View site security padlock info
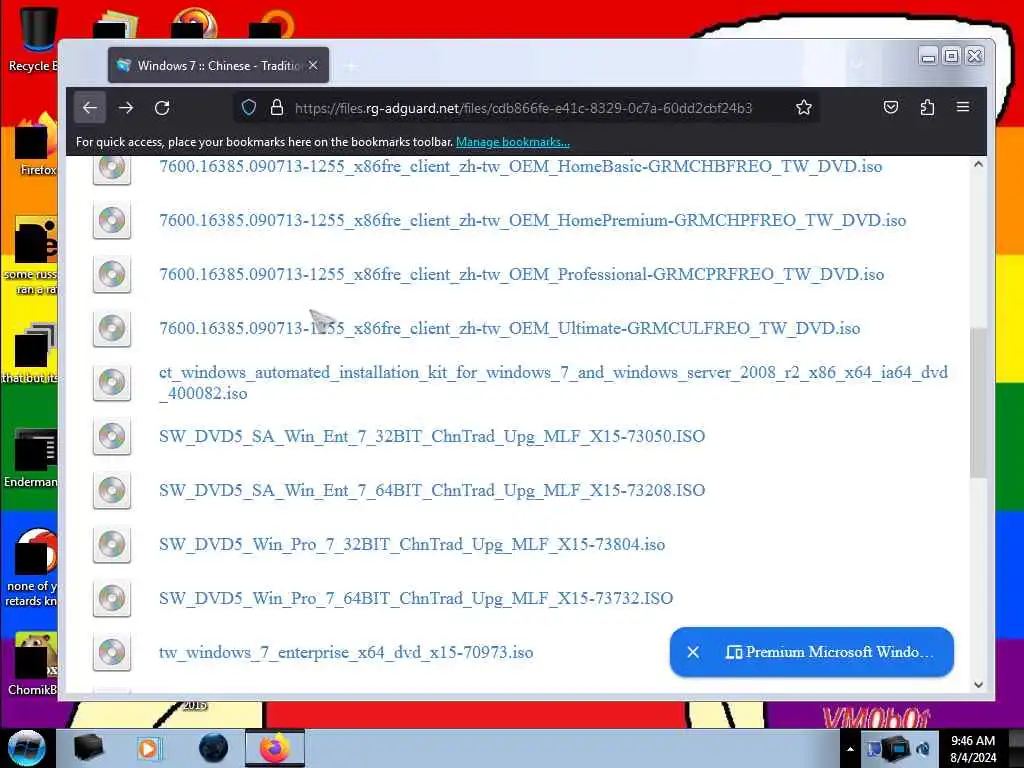 click(276, 108)
